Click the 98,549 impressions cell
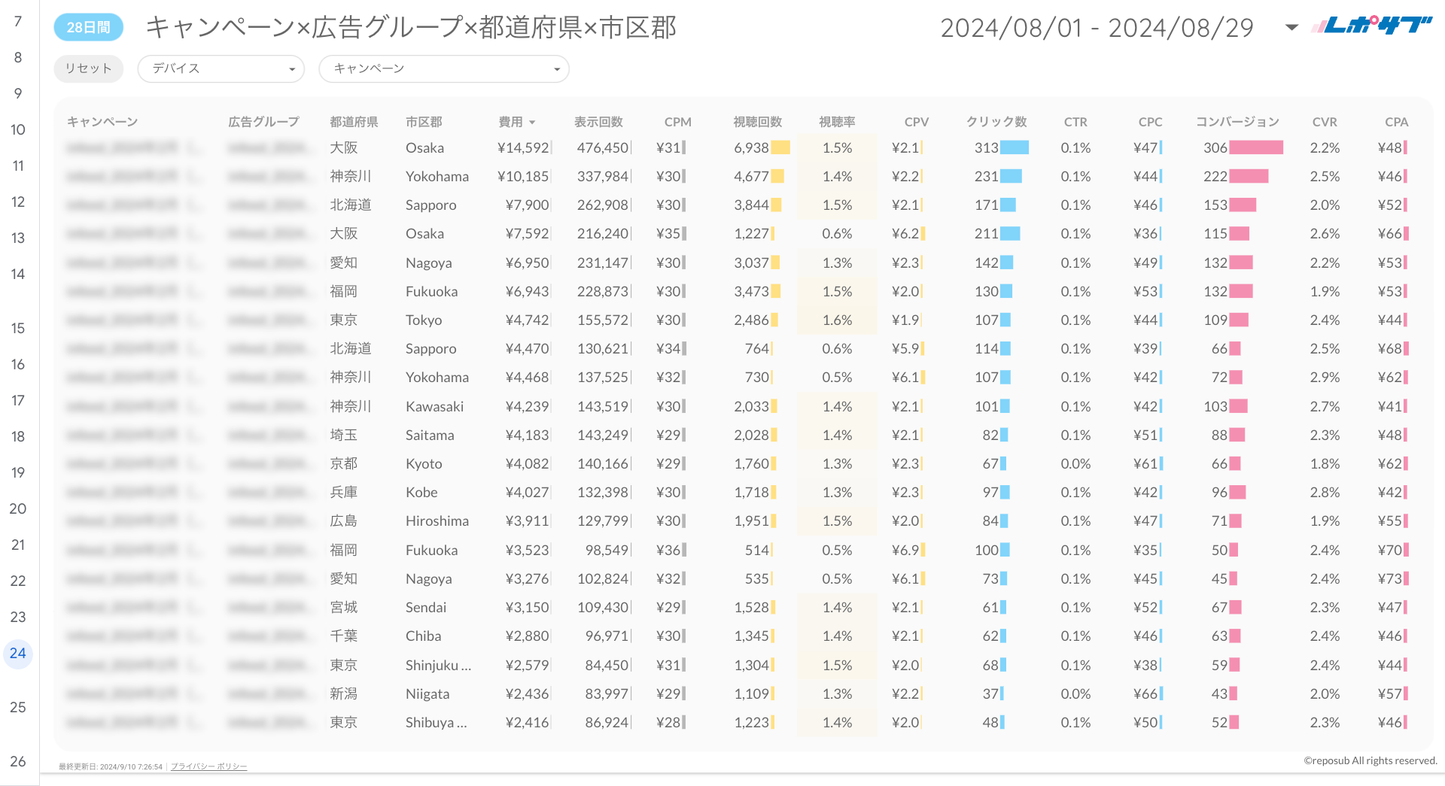Image resolution: width=1445 pixels, height=786 pixels. 607,551
